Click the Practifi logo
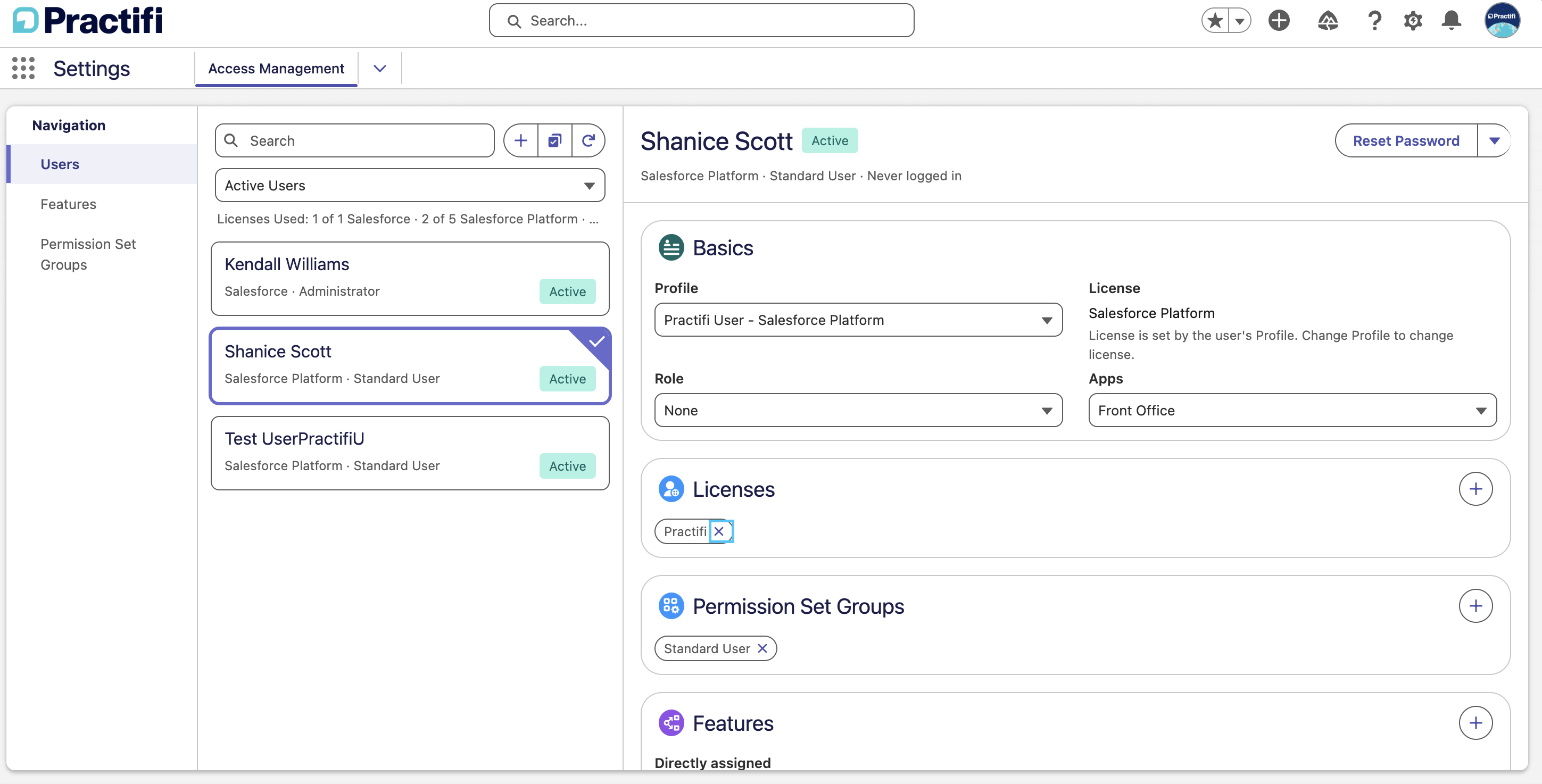 pos(87,20)
